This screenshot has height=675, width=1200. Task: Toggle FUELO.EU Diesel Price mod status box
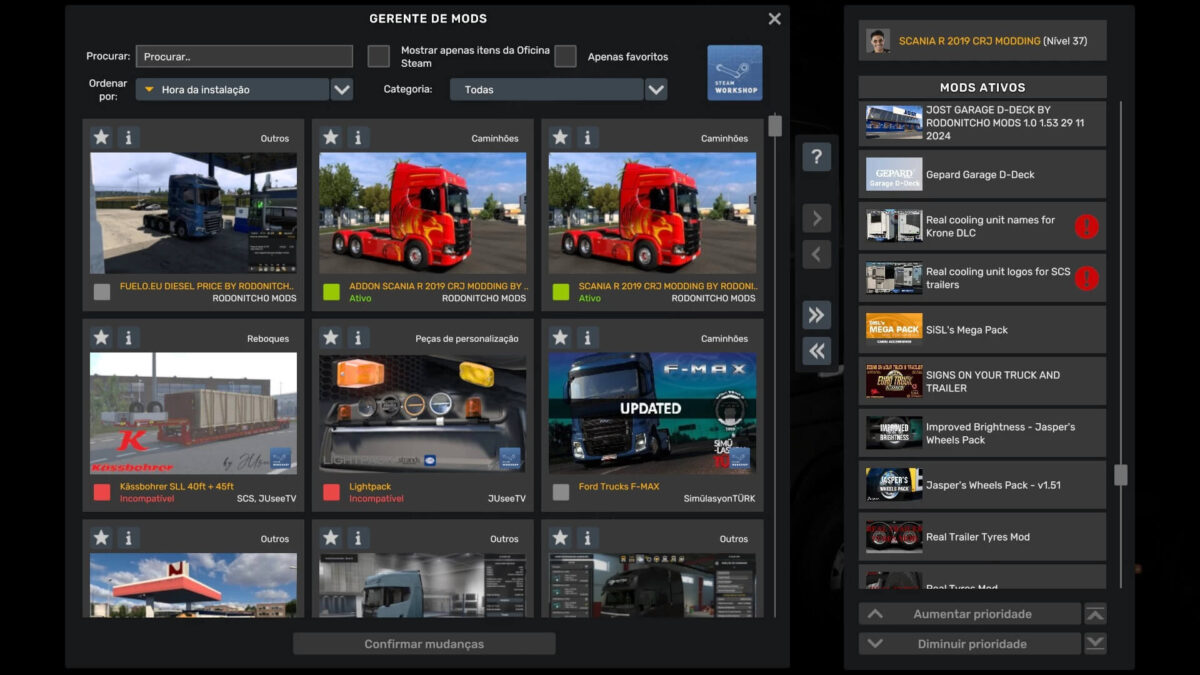102,292
